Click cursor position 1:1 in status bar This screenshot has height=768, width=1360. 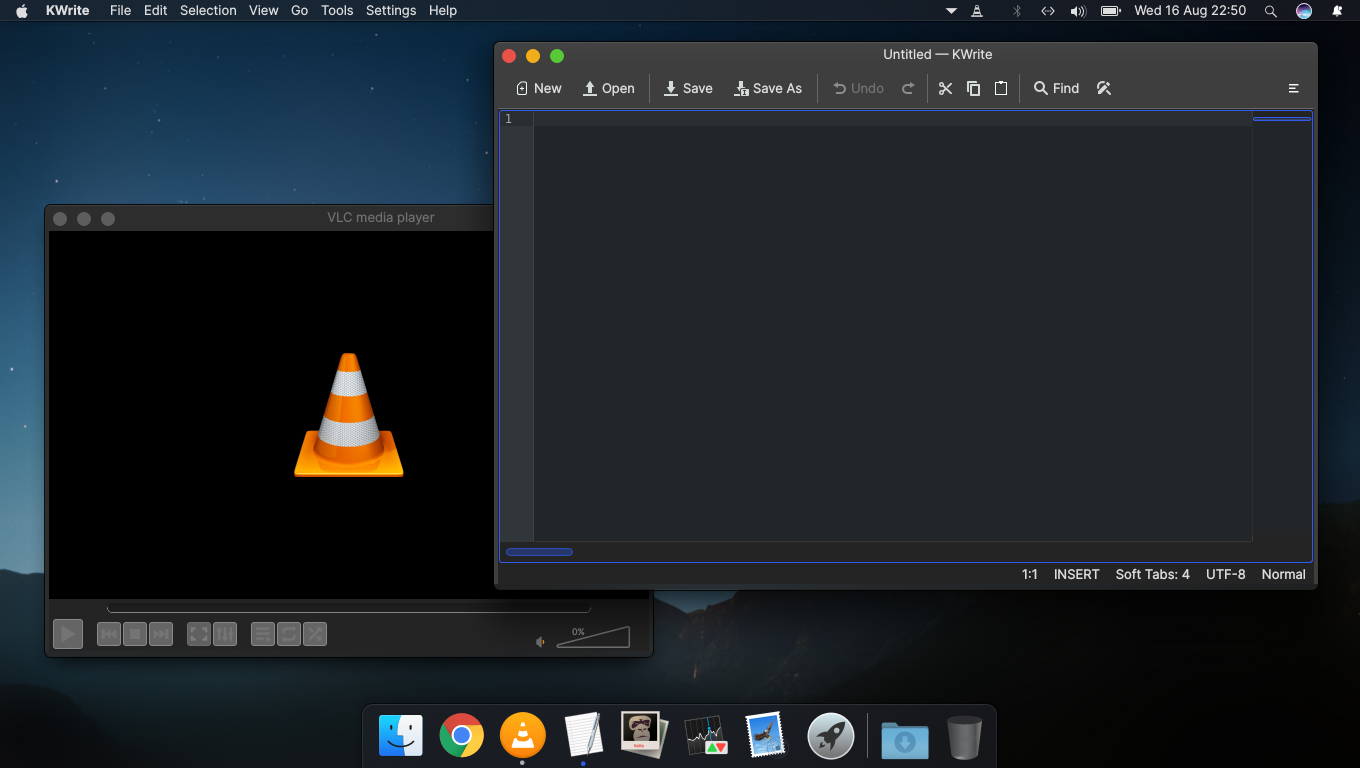1030,574
